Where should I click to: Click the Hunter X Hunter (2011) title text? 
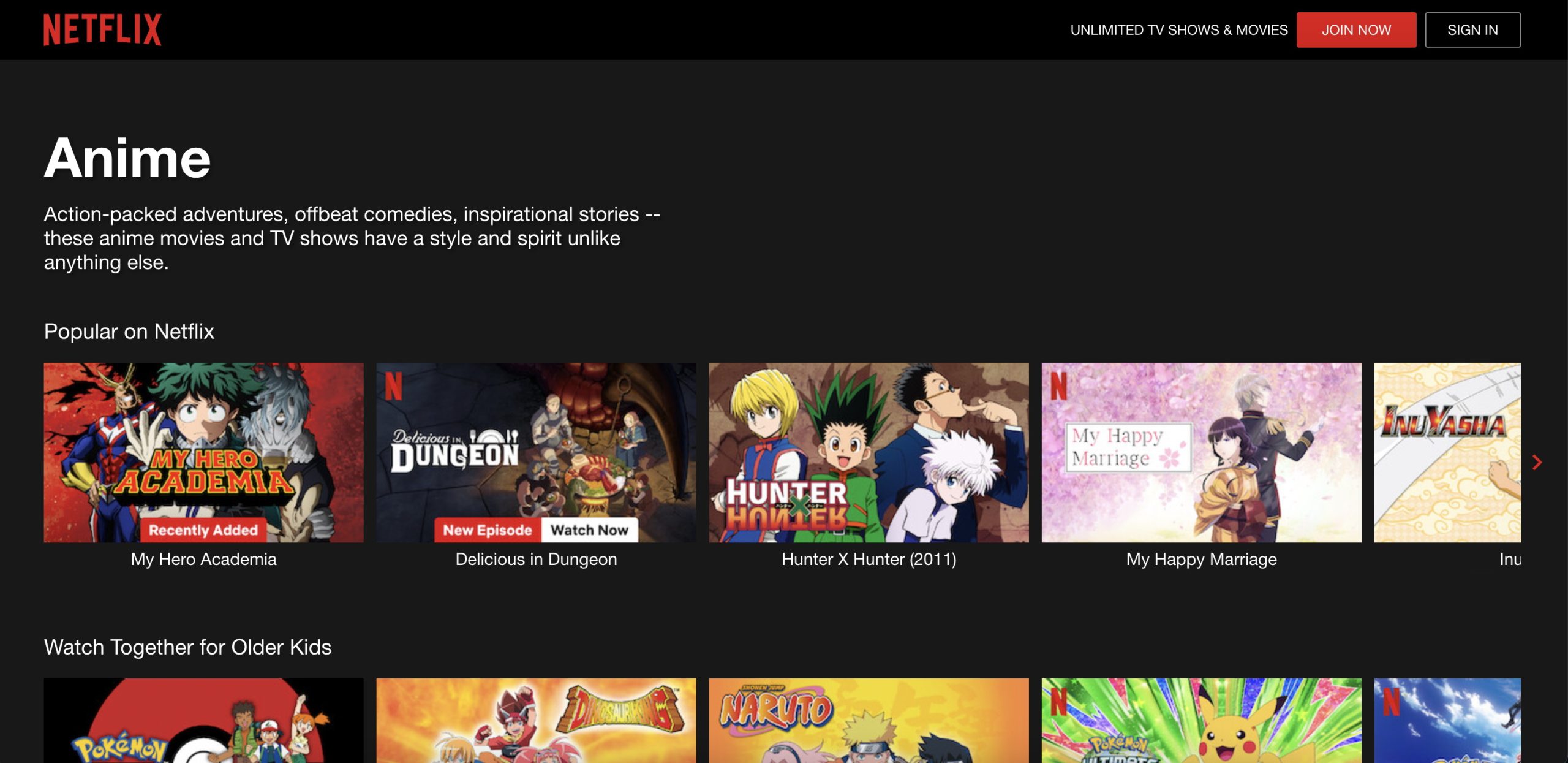(869, 559)
